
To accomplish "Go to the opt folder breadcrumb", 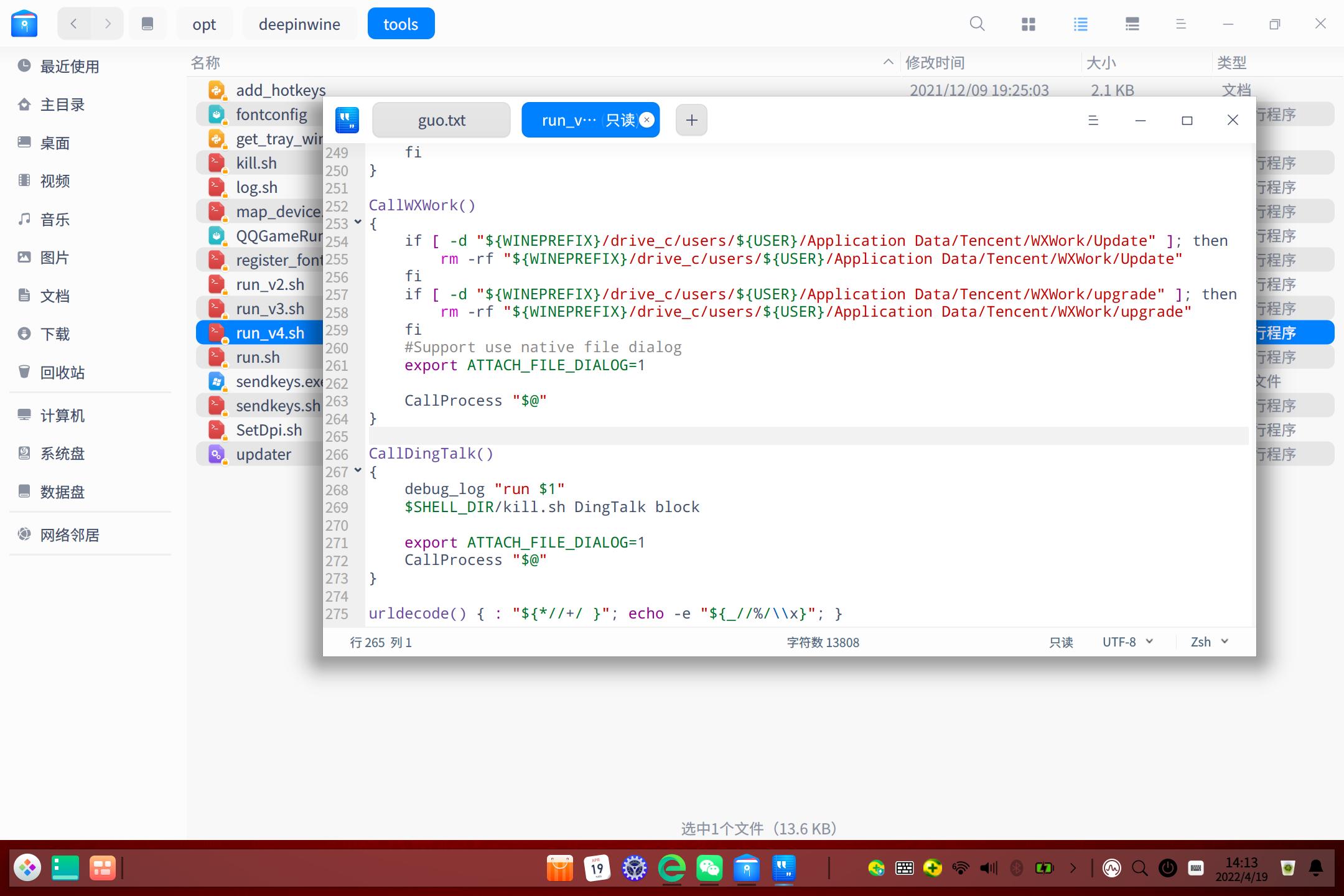I will click(x=204, y=24).
